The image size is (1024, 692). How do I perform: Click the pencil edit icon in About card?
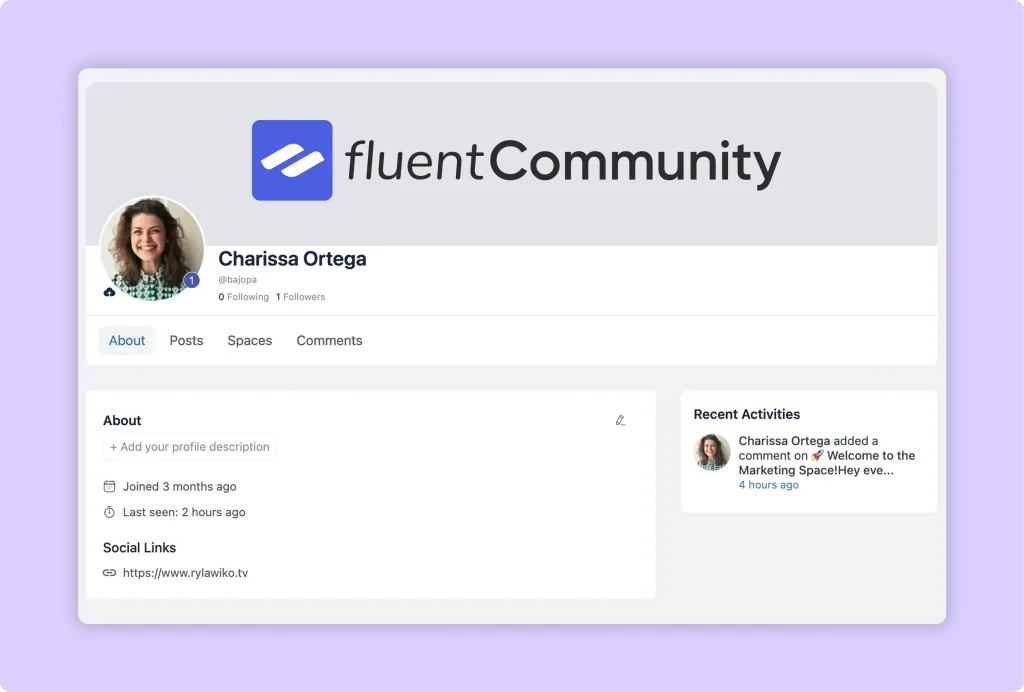(x=620, y=420)
